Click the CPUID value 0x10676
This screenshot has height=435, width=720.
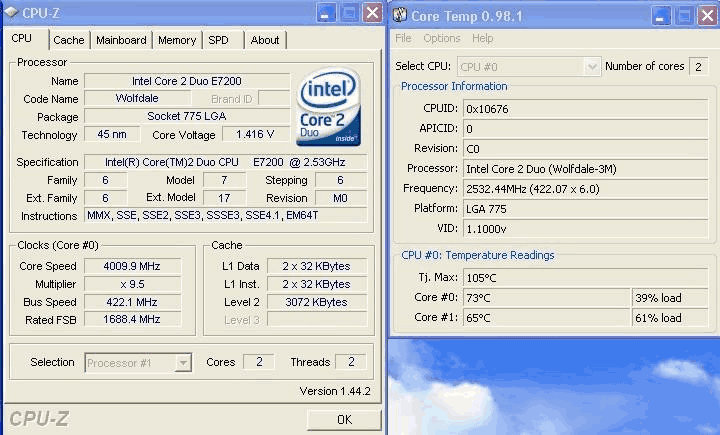(x=585, y=109)
